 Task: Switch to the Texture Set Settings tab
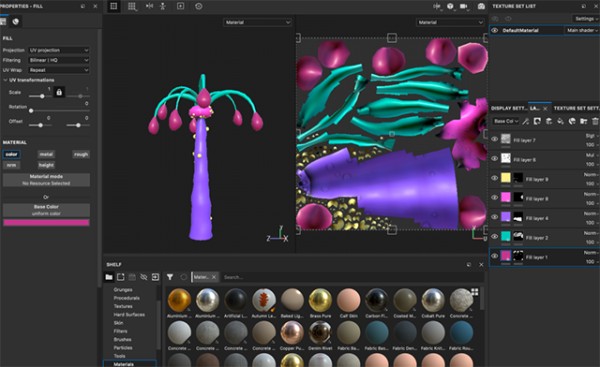coord(576,108)
